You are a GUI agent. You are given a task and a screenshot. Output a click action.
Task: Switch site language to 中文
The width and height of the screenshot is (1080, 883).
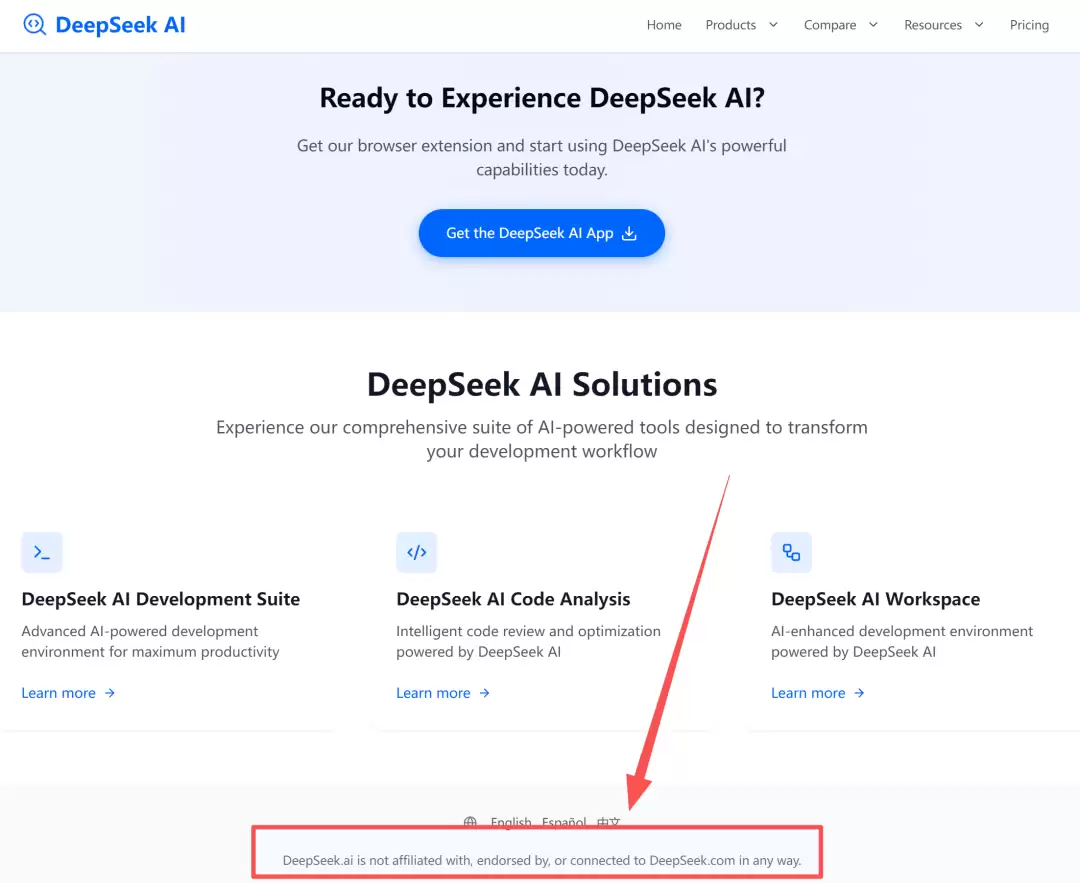tap(609, 822)
